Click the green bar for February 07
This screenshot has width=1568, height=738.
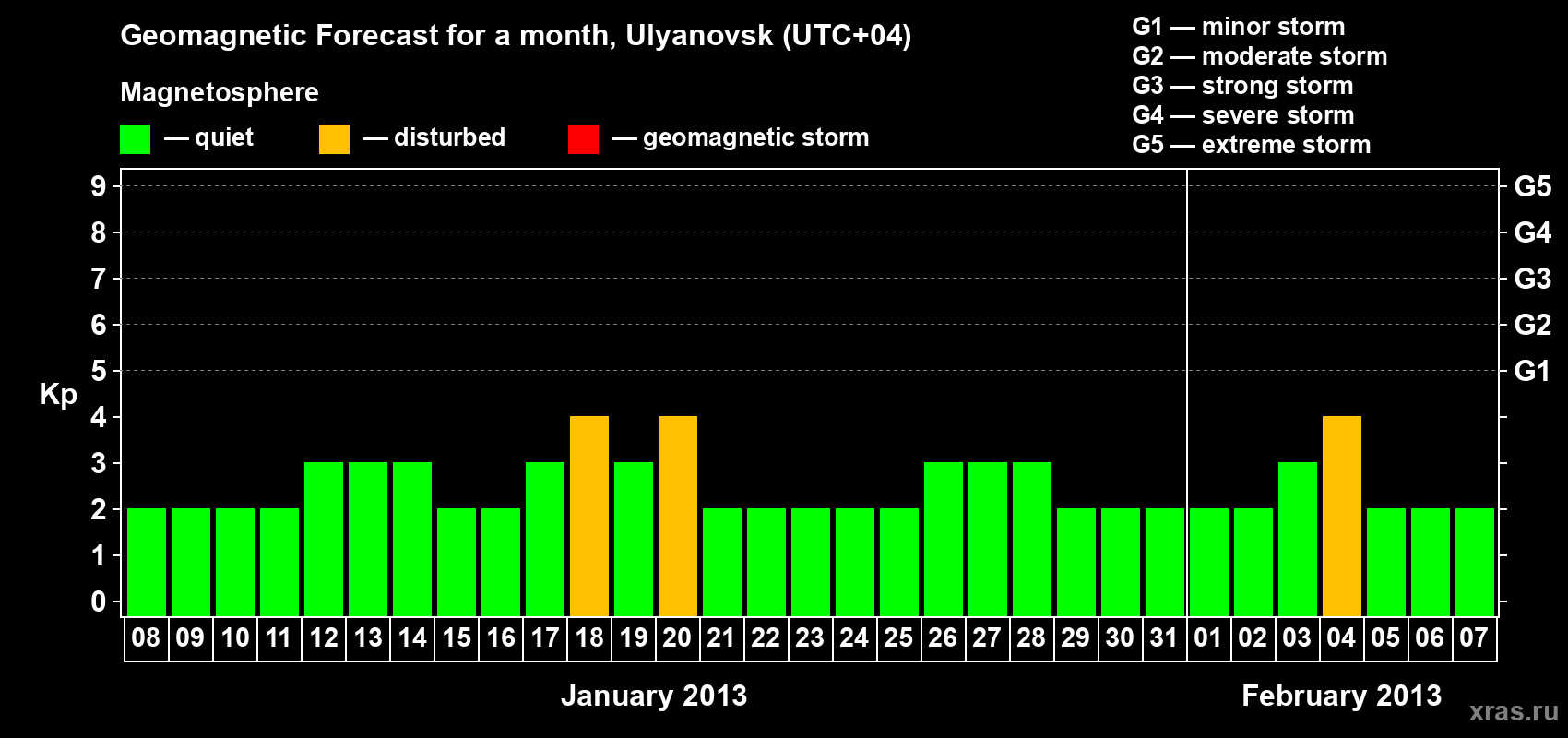coord(1475,563)
